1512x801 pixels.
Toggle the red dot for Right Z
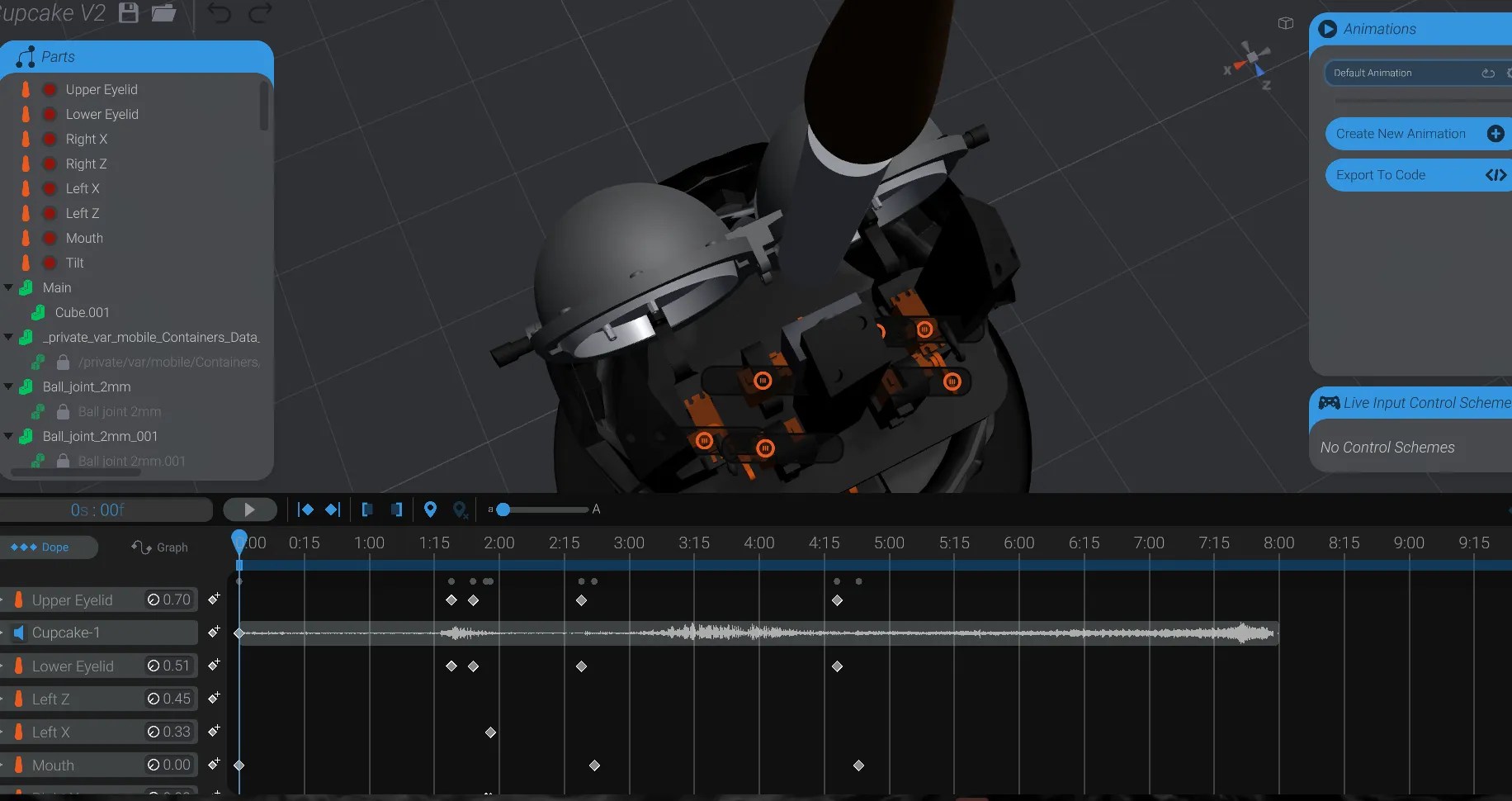click(50, 164)
